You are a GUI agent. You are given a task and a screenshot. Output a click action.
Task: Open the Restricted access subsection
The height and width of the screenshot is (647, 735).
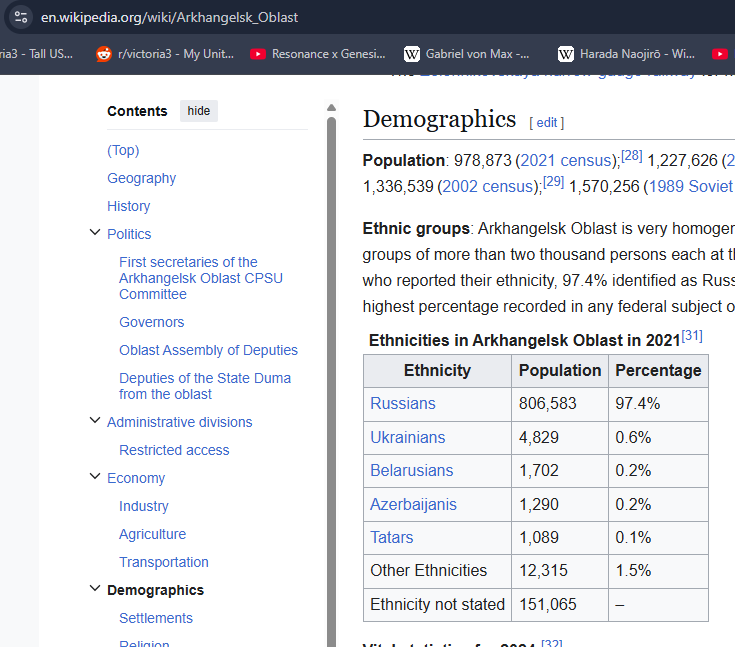pos(174,450)
